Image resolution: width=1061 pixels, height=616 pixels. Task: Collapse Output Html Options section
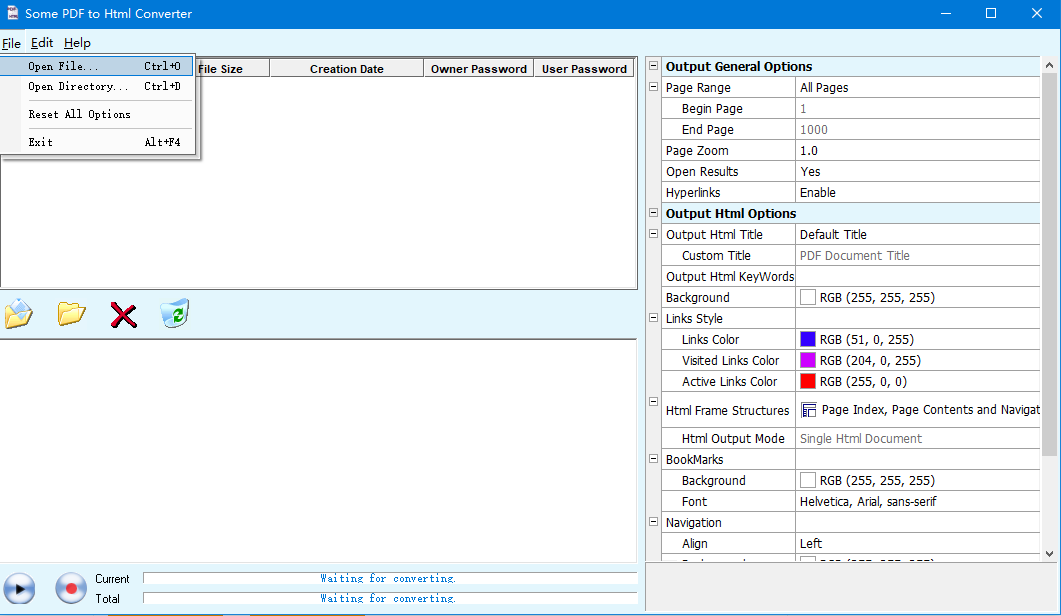pos(654,213)
